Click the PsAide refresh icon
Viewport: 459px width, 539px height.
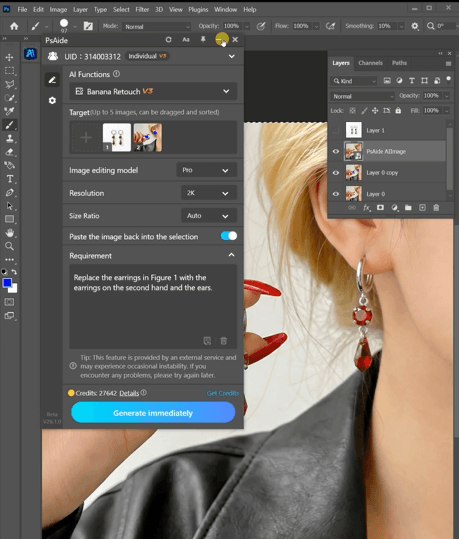(168, 40)
